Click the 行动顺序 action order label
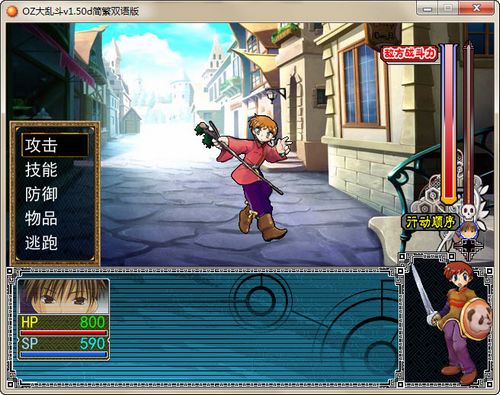This screenshot has width=500, height=395. coord(430,222)
